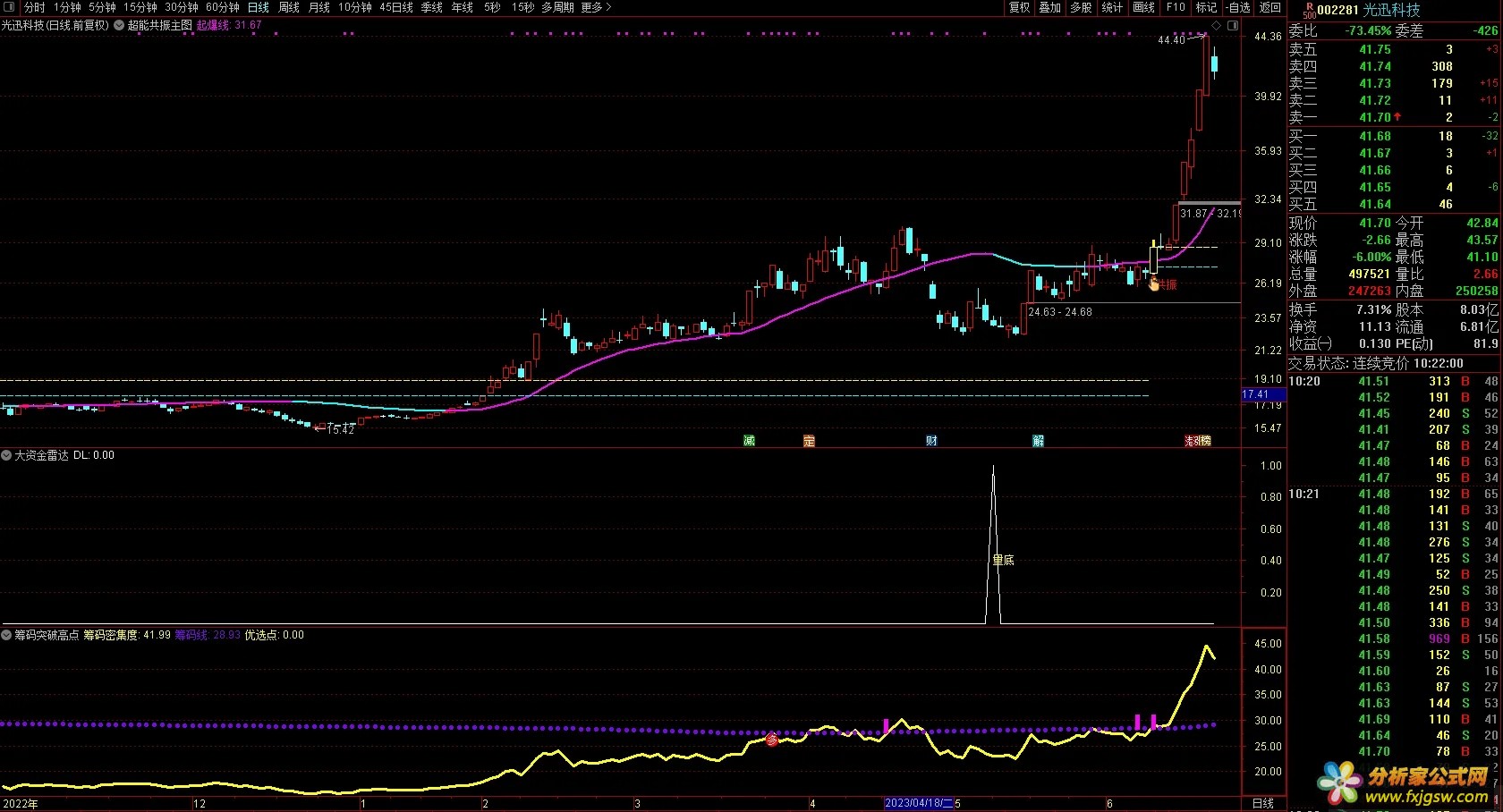The width and height of the screenshot is (1503, 812).
Task: Expand the 筹码突破高点 indicator menu
Action: coord(6,635)
